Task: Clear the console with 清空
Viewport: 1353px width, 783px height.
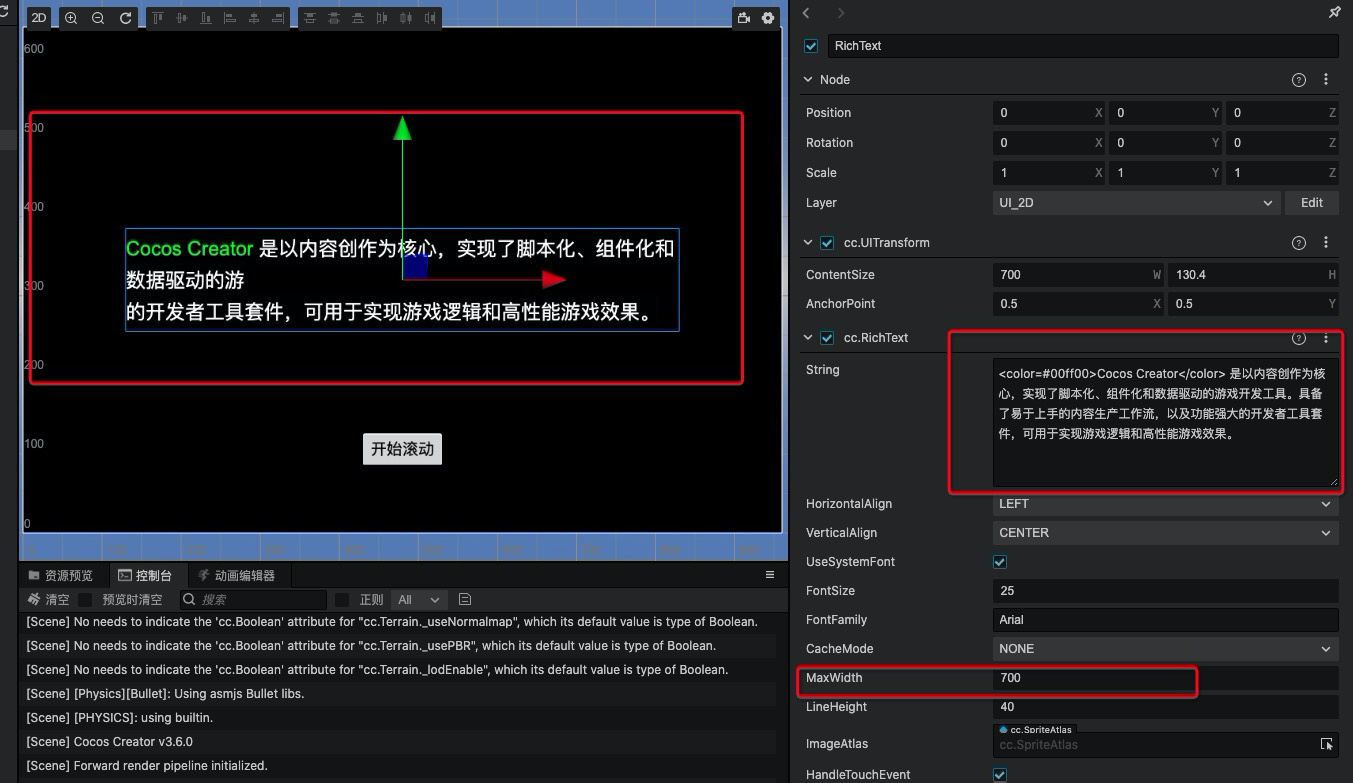Action: click(x=49, y=600)
